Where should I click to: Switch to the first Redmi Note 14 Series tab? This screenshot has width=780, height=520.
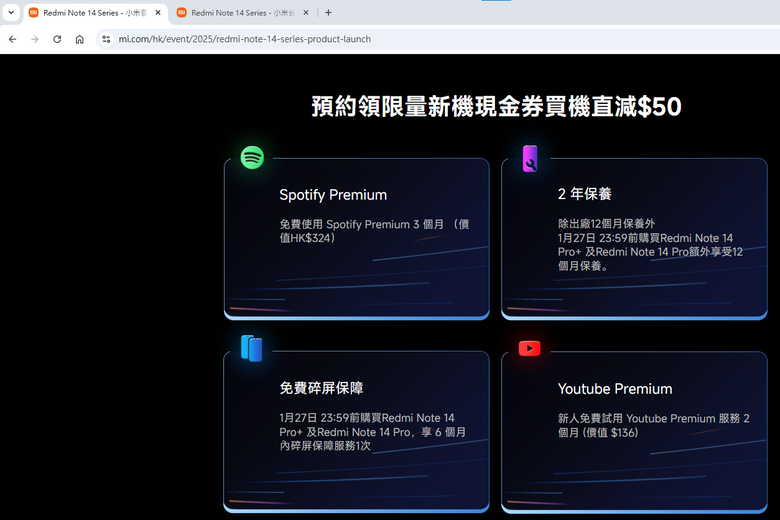coord(95,13)
